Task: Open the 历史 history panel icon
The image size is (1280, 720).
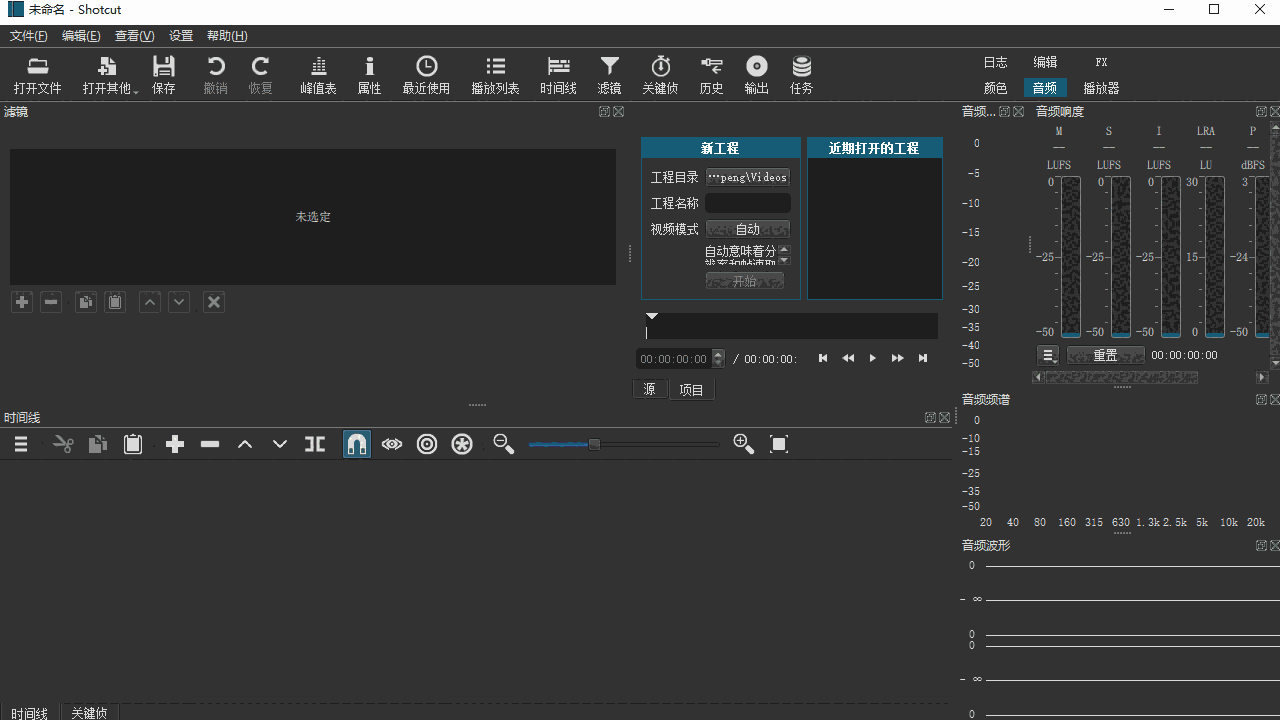Action: (711, 75)
